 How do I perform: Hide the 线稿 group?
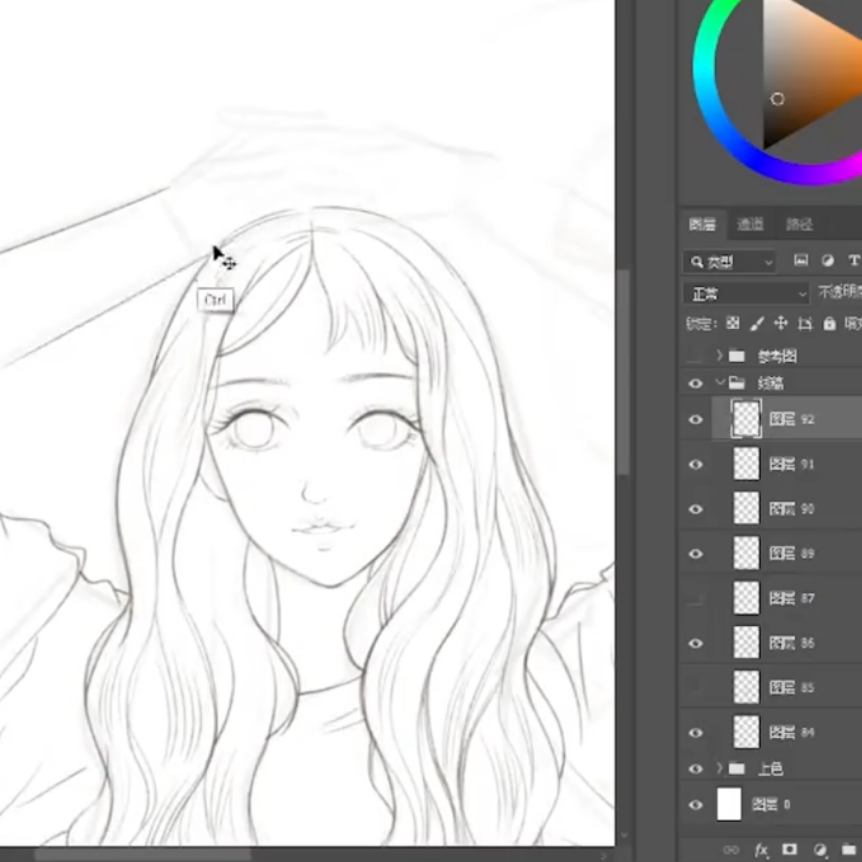695,383
